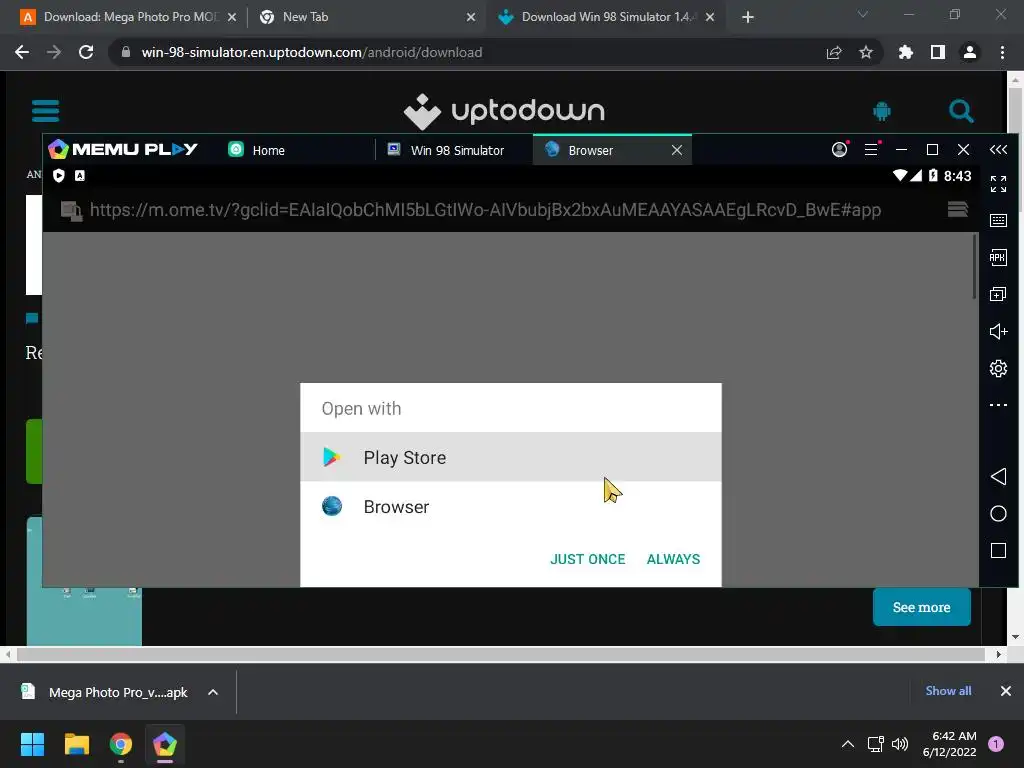
Task: Choose Play Store in Open with dialog
Action: [x=511, y=457]
